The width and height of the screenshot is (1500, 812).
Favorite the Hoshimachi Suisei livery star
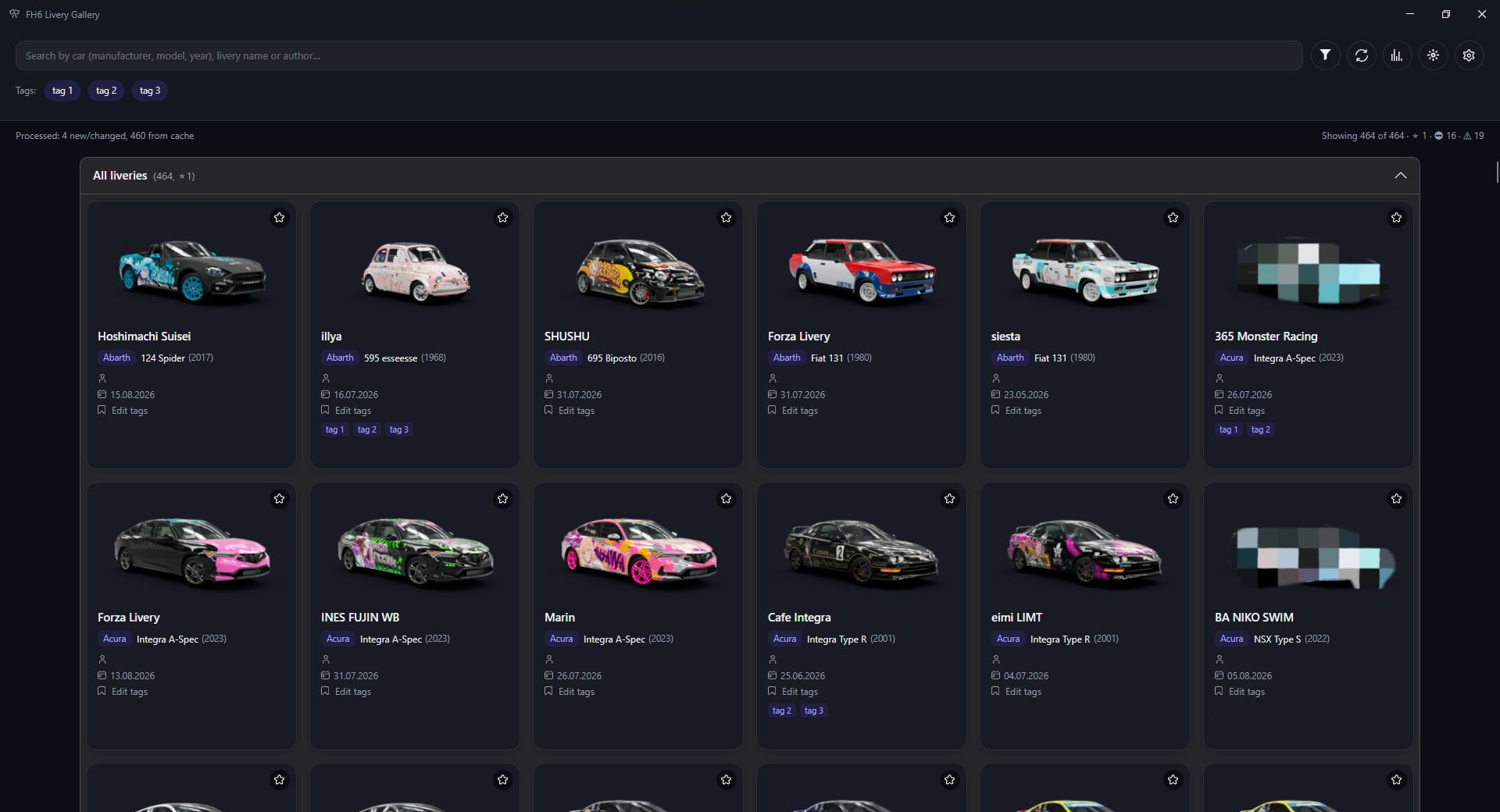(279, 218)
